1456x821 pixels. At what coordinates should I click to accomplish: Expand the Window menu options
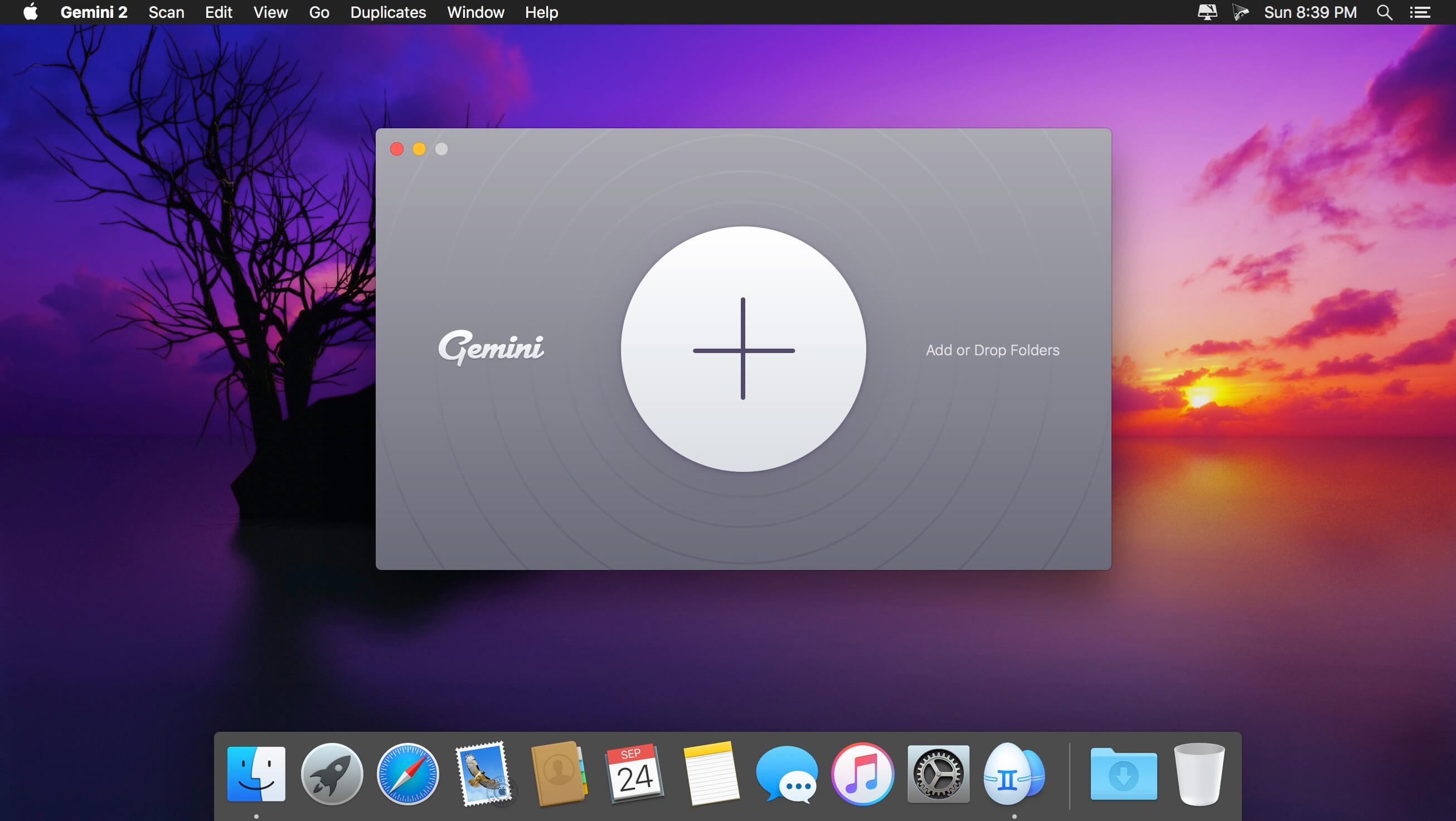point(475,12)
